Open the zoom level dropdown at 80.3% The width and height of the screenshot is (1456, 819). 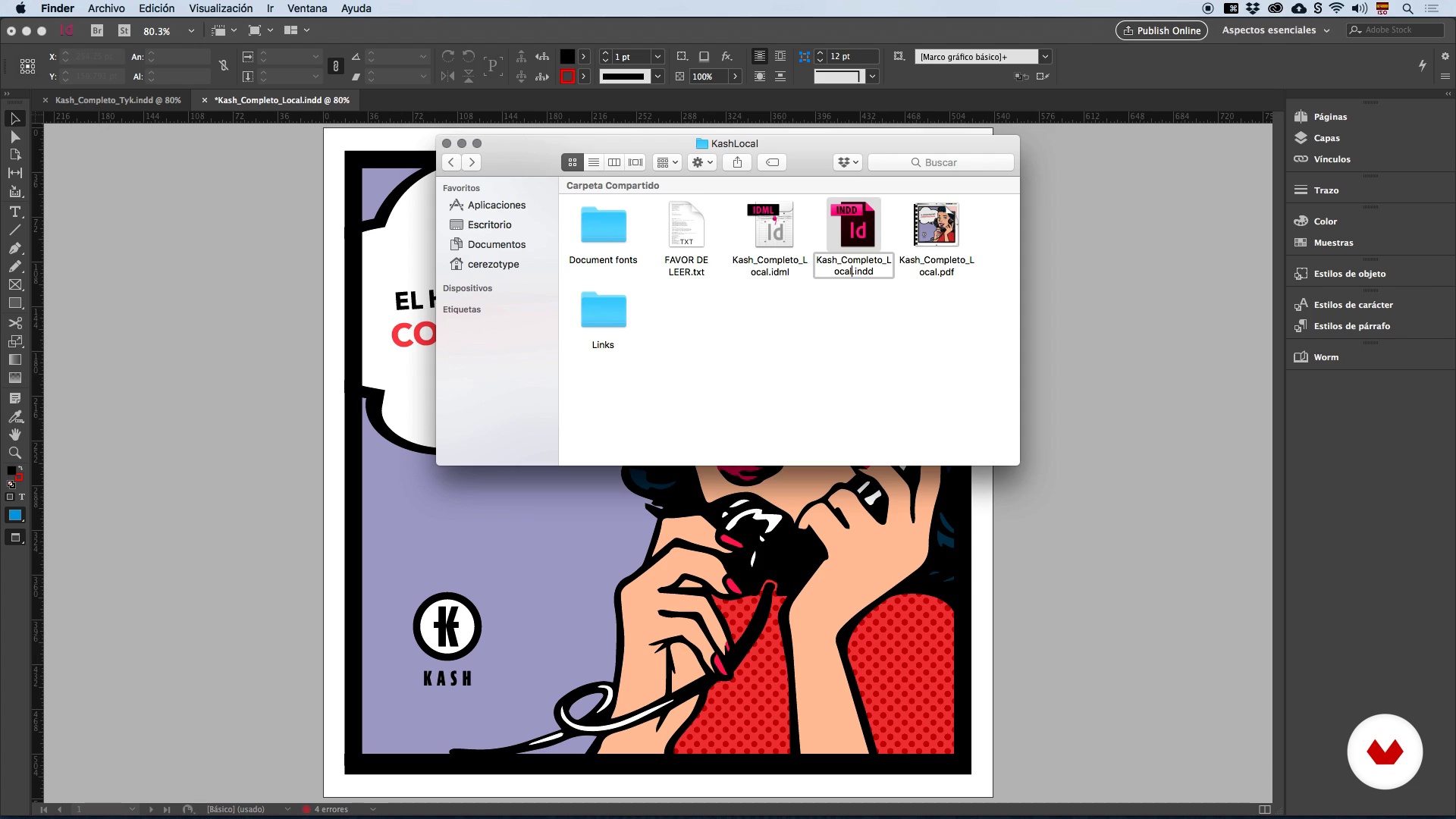pos(191,31)
